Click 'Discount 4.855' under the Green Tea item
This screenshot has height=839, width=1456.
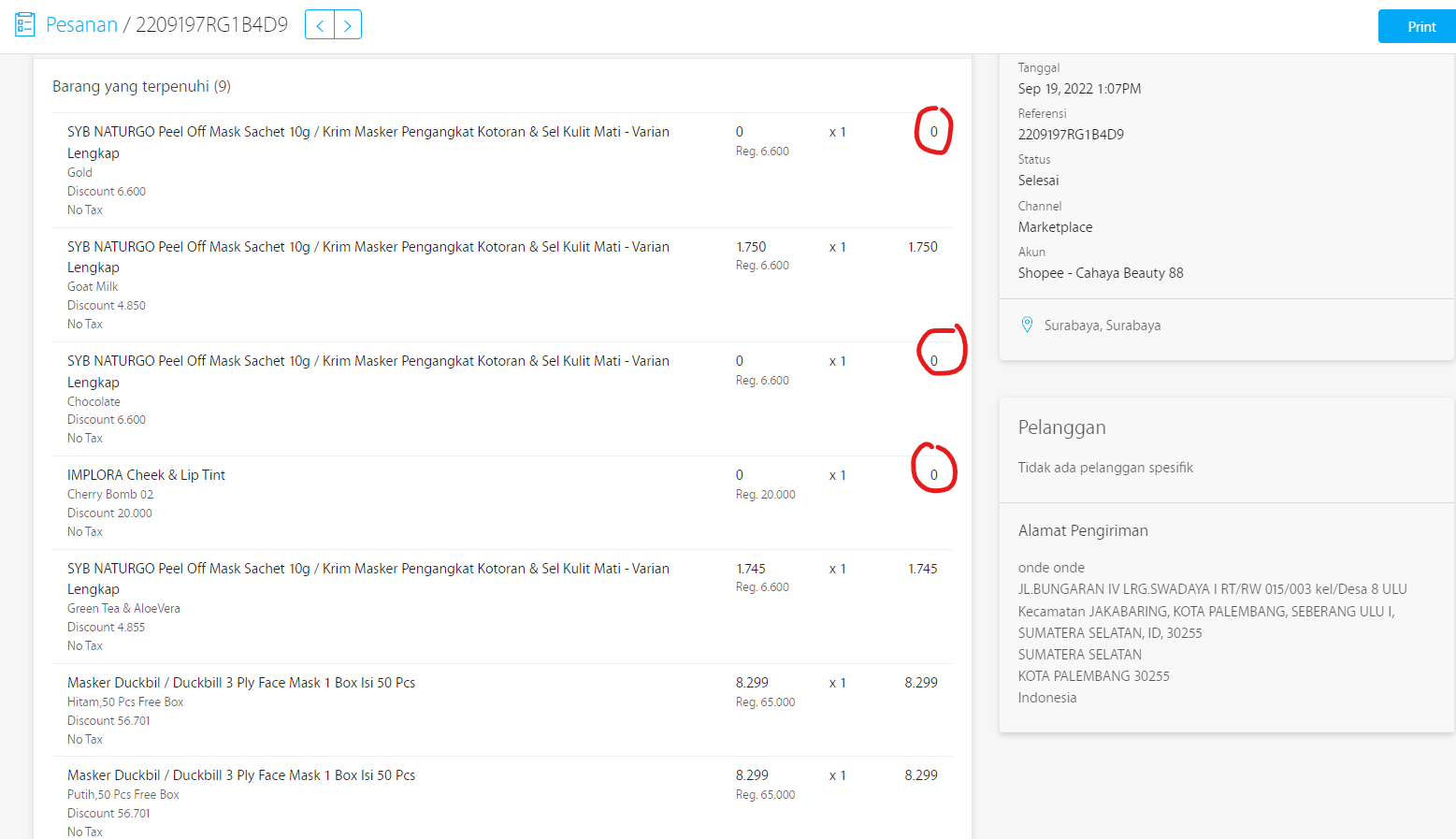pyautogui.click(x=107, y=627)
